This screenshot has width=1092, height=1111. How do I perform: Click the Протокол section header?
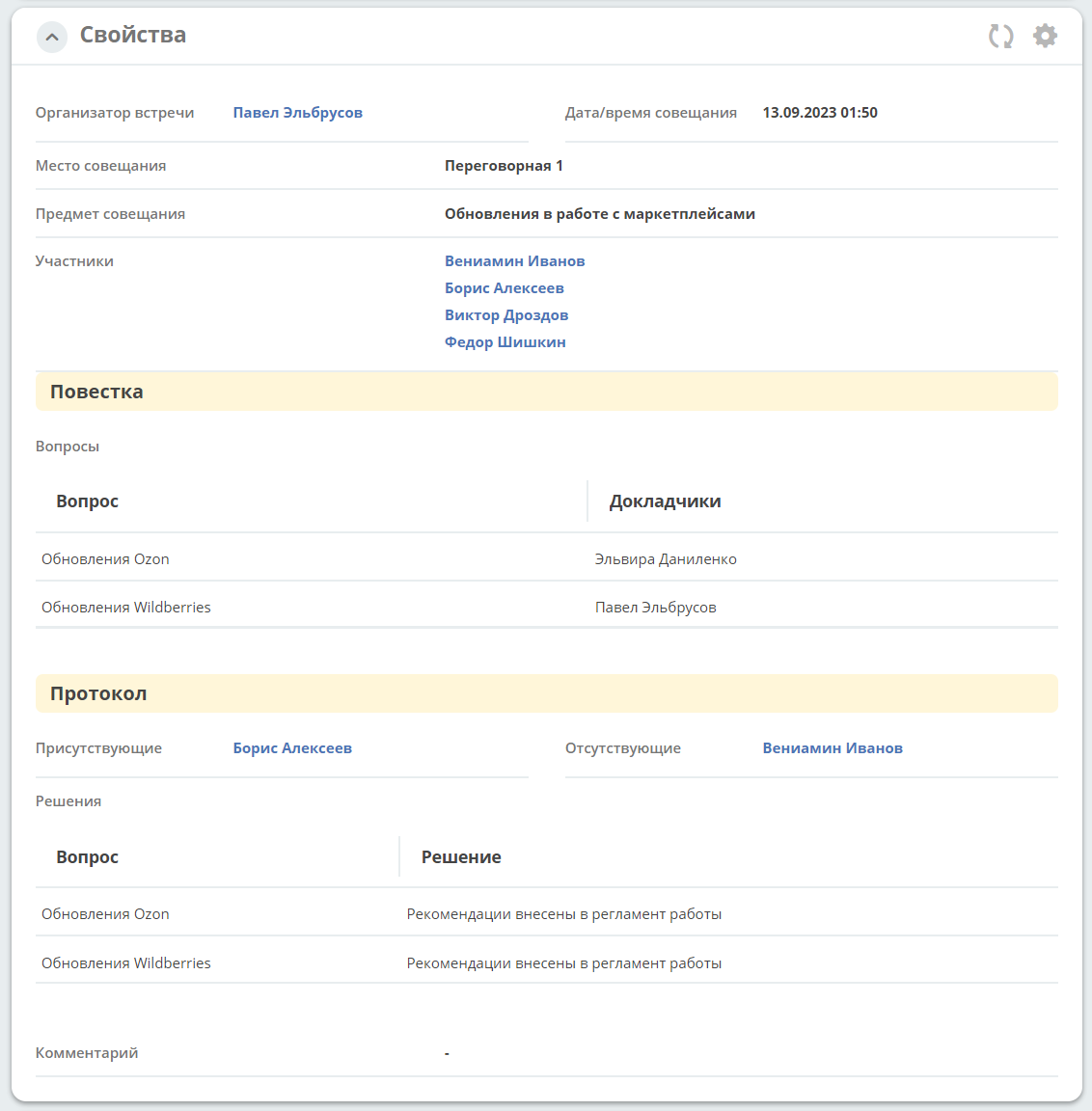coord(546,693)
